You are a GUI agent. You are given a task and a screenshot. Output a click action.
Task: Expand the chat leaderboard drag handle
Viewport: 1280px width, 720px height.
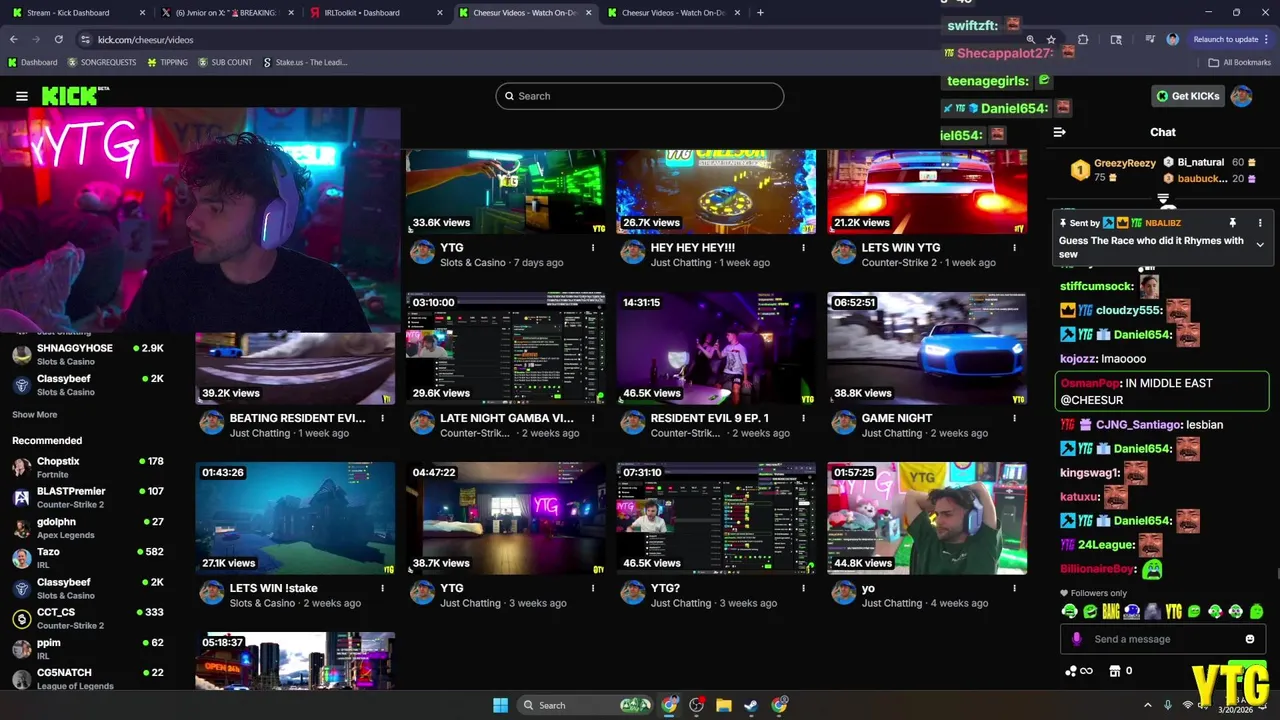tap(1163, 199)
